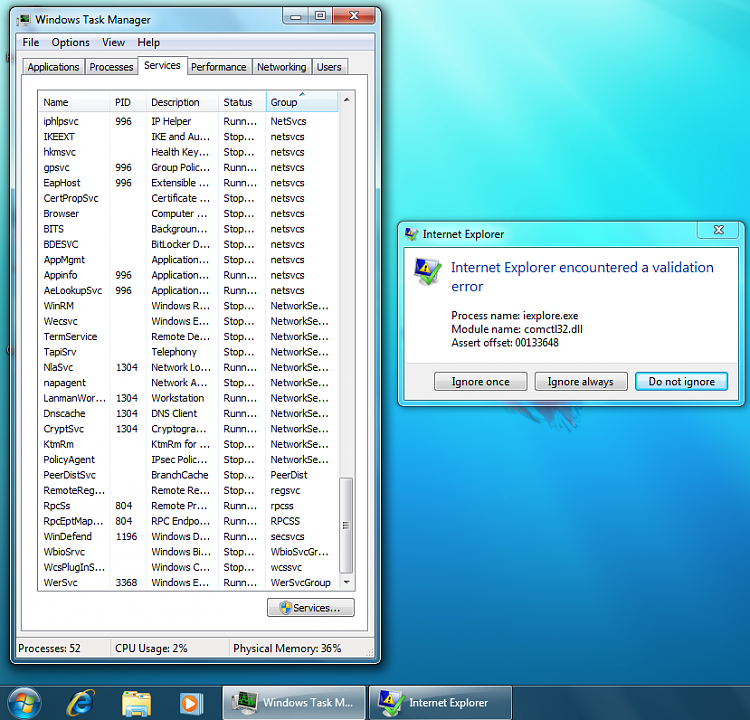Open the File menu
Image resolution: width=750 pixels, height=720 pixels.
(31, 43)
